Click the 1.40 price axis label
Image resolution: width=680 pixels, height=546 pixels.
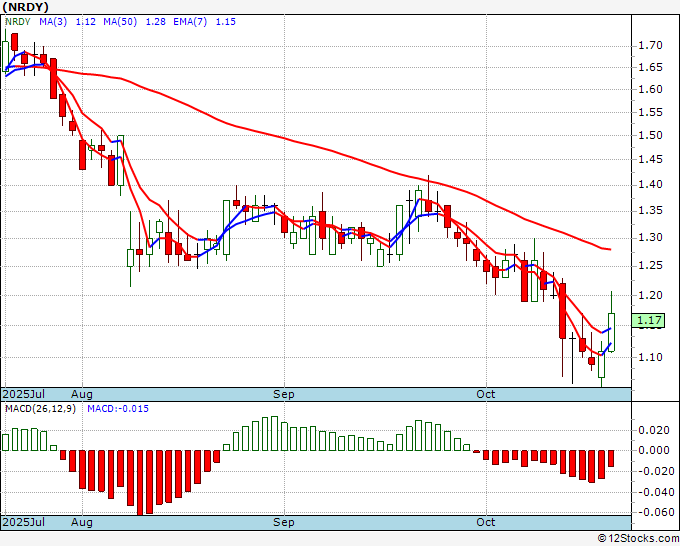coord(650,185)
